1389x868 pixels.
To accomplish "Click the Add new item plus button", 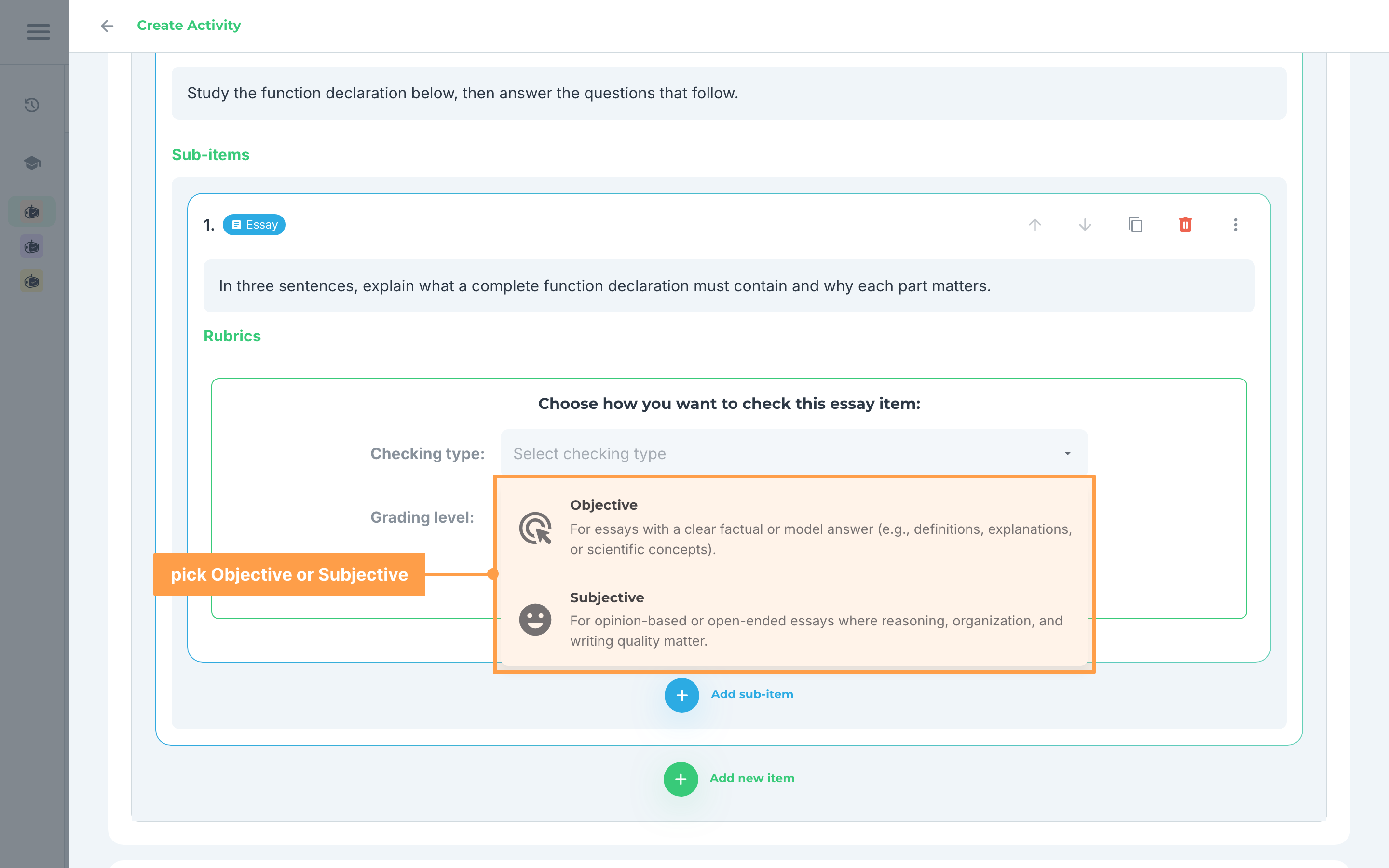I will point(681,779).
